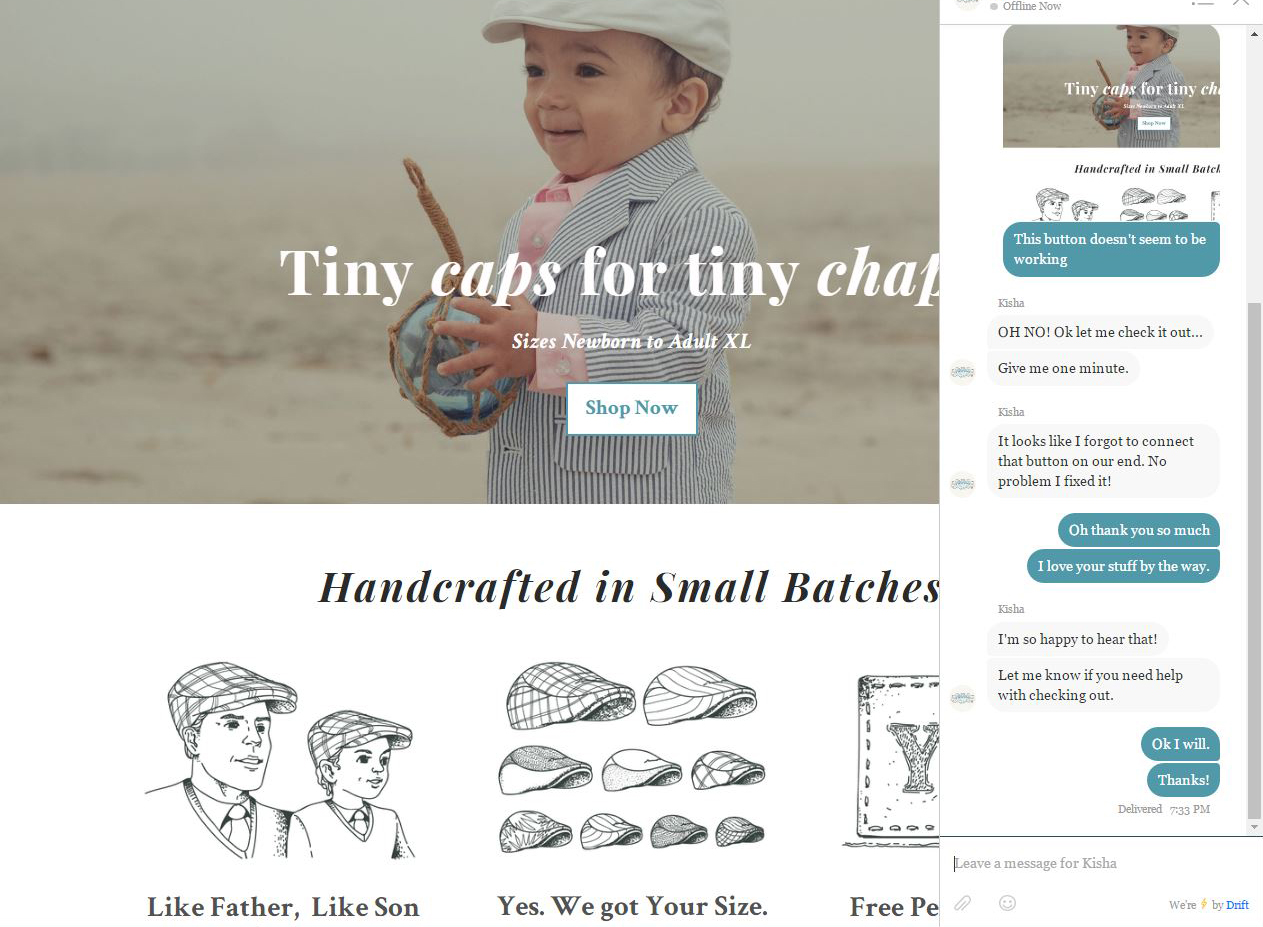Click the father and son cap illustration
This screenshot has width=1263, height=927.
click(x=280, y=760)
